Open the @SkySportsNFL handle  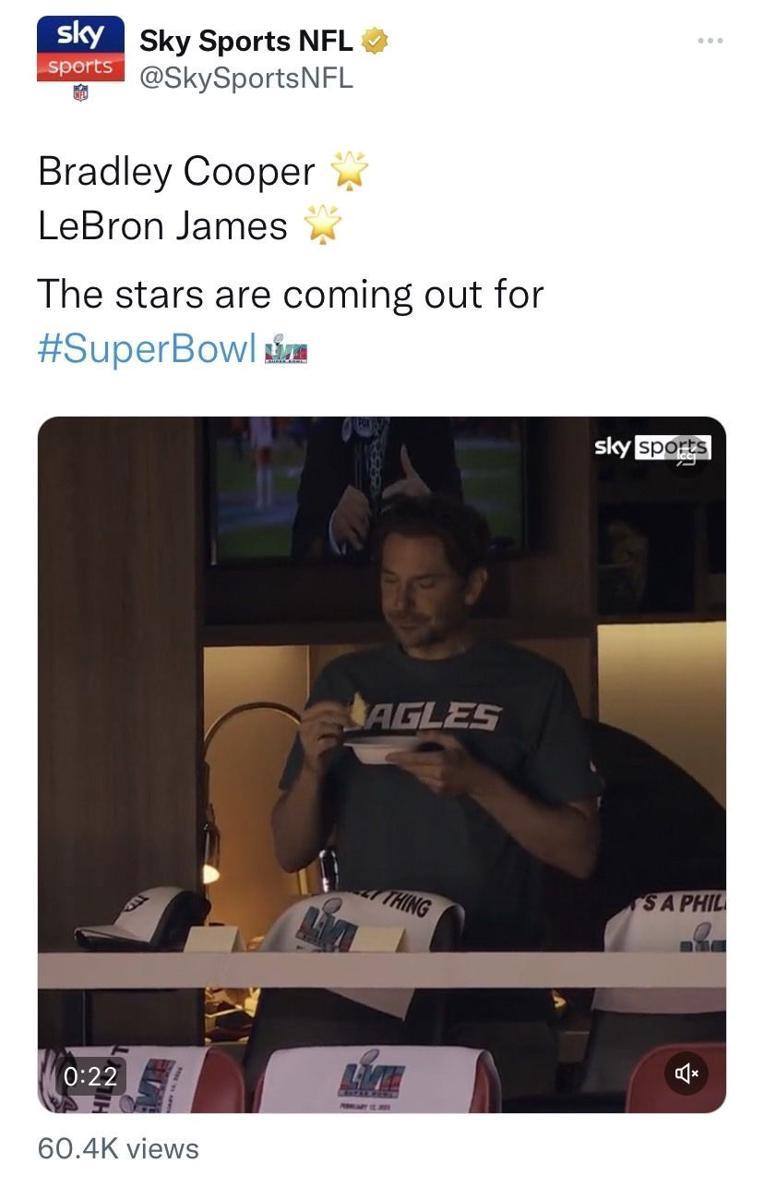246,79
